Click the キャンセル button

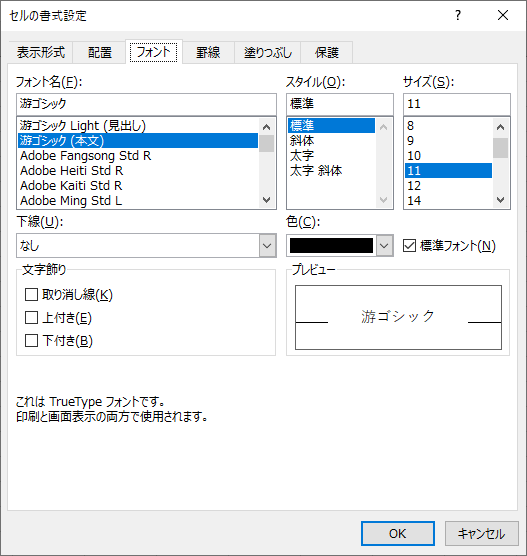(482, 533)
